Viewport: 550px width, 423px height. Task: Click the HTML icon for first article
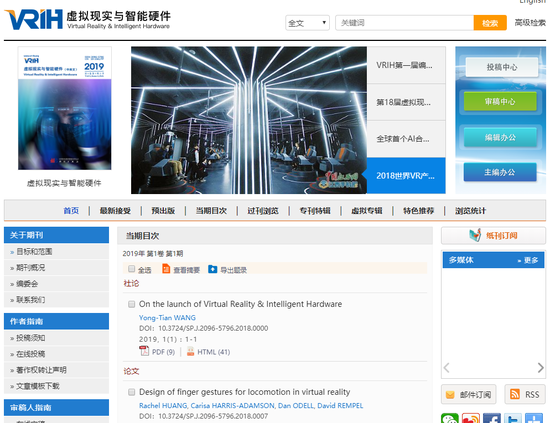coord(190,351)
